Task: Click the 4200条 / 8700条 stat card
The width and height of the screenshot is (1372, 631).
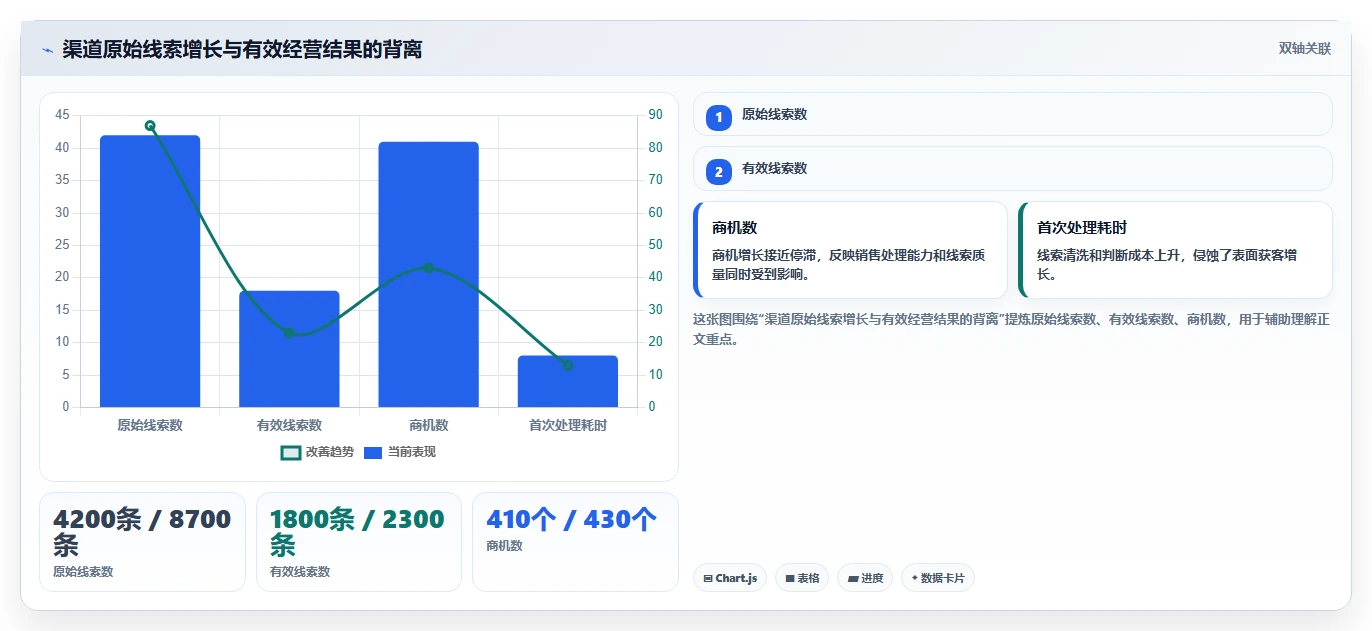Action: pyautogui.click(x=142, y=542)
